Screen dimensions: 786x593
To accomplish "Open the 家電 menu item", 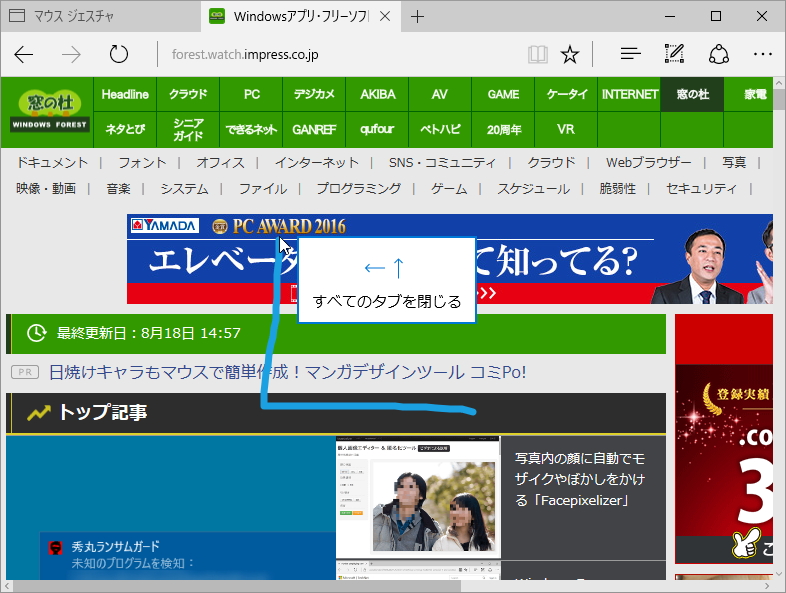I will point(749,94).
